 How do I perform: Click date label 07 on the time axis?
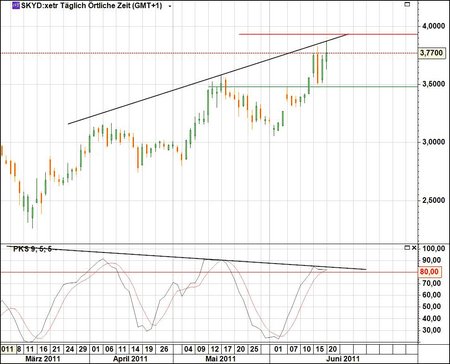coord(293,349)
